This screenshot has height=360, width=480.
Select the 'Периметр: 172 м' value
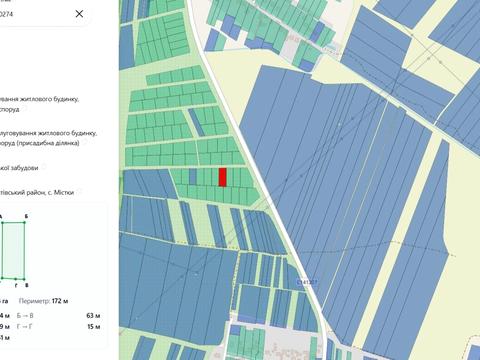pyautogui.click(x=43, y=301)
